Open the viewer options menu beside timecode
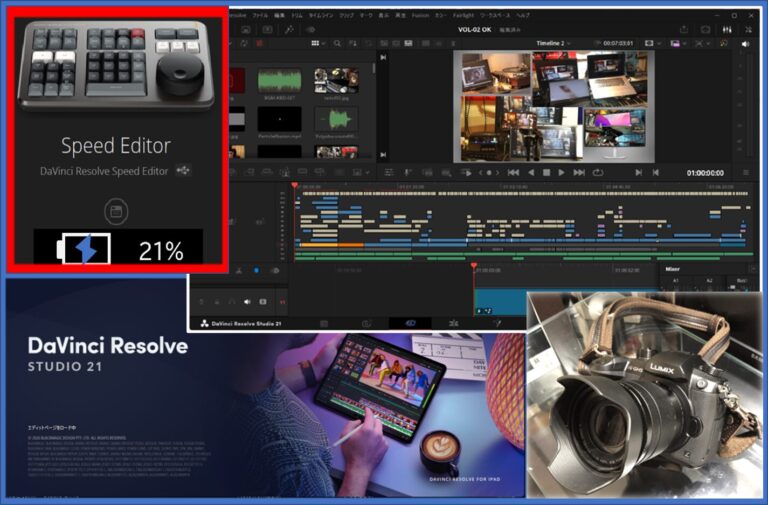The width and height of the screenshot is (768, 505). pos(745,172)
